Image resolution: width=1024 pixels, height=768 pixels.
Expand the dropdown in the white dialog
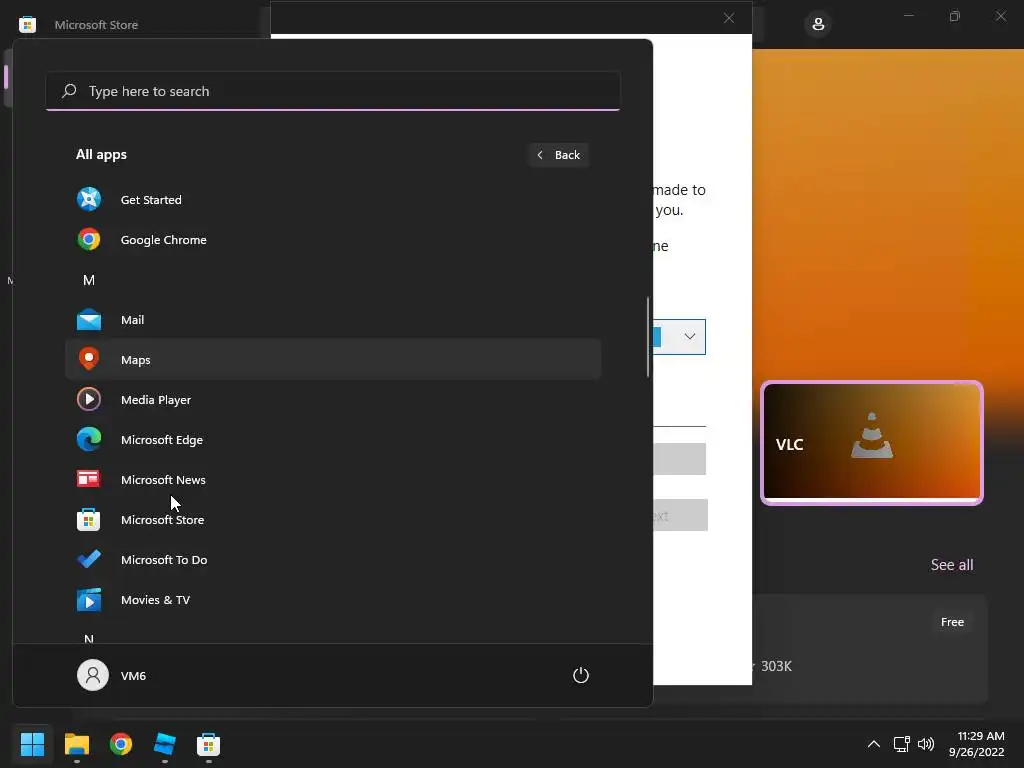click(690, 336)
